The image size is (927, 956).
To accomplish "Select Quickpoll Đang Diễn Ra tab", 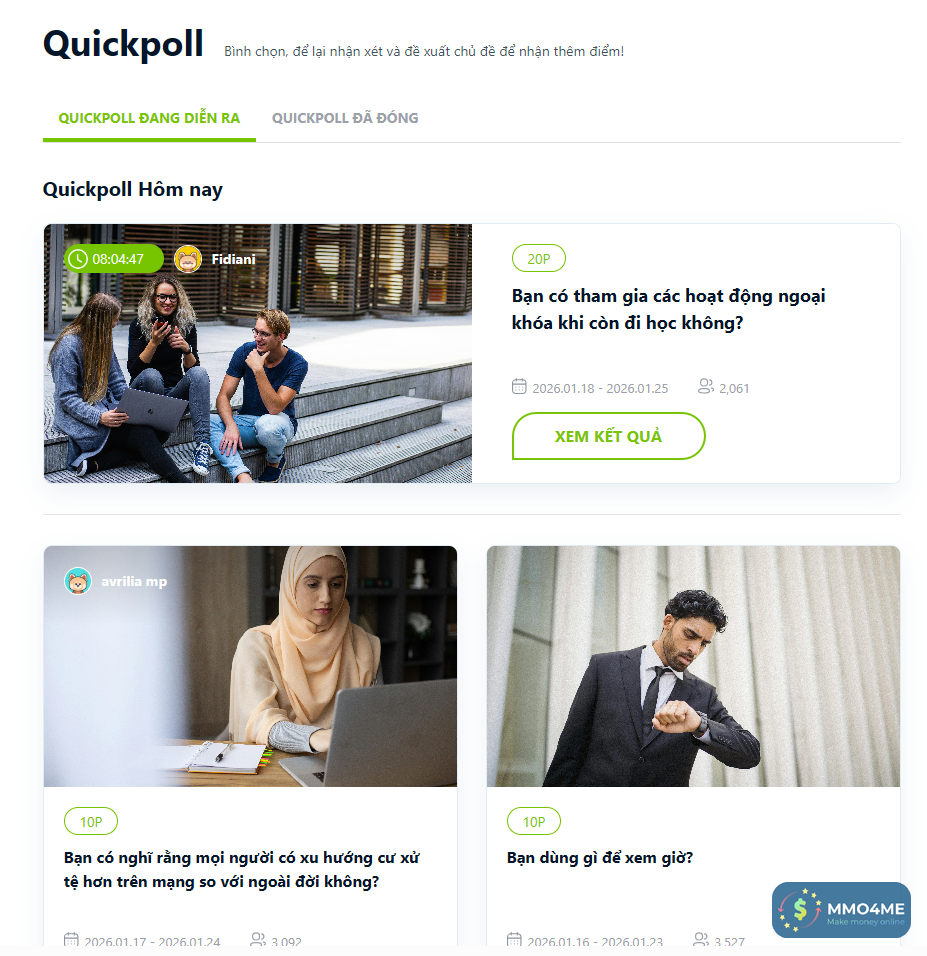I will coord(149,118).
